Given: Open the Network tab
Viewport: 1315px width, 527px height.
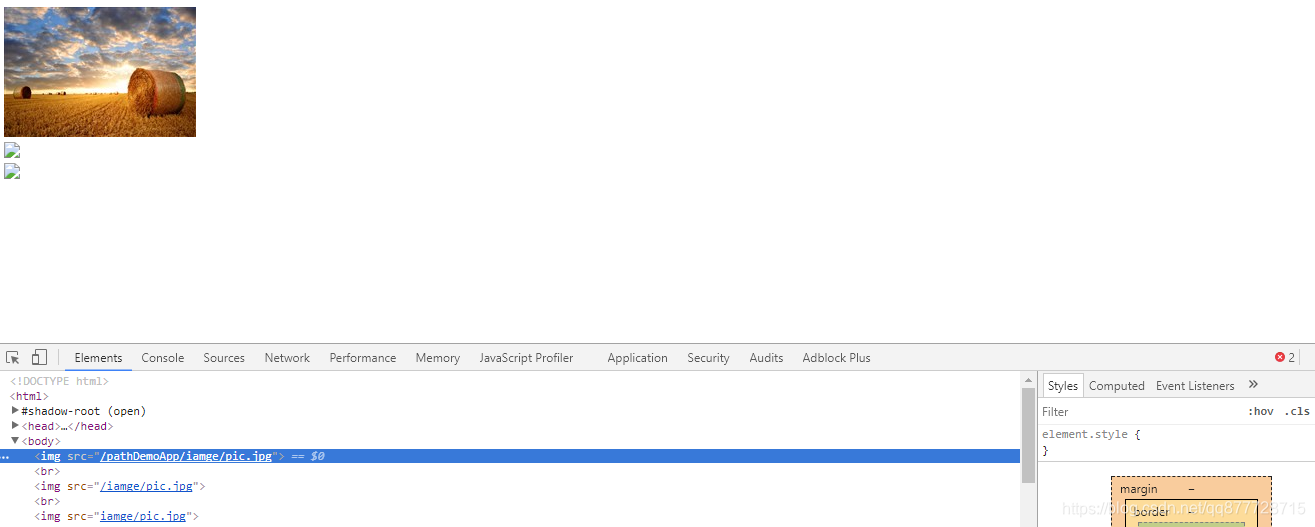Looking at the screenshot, I should pos(287,358).
